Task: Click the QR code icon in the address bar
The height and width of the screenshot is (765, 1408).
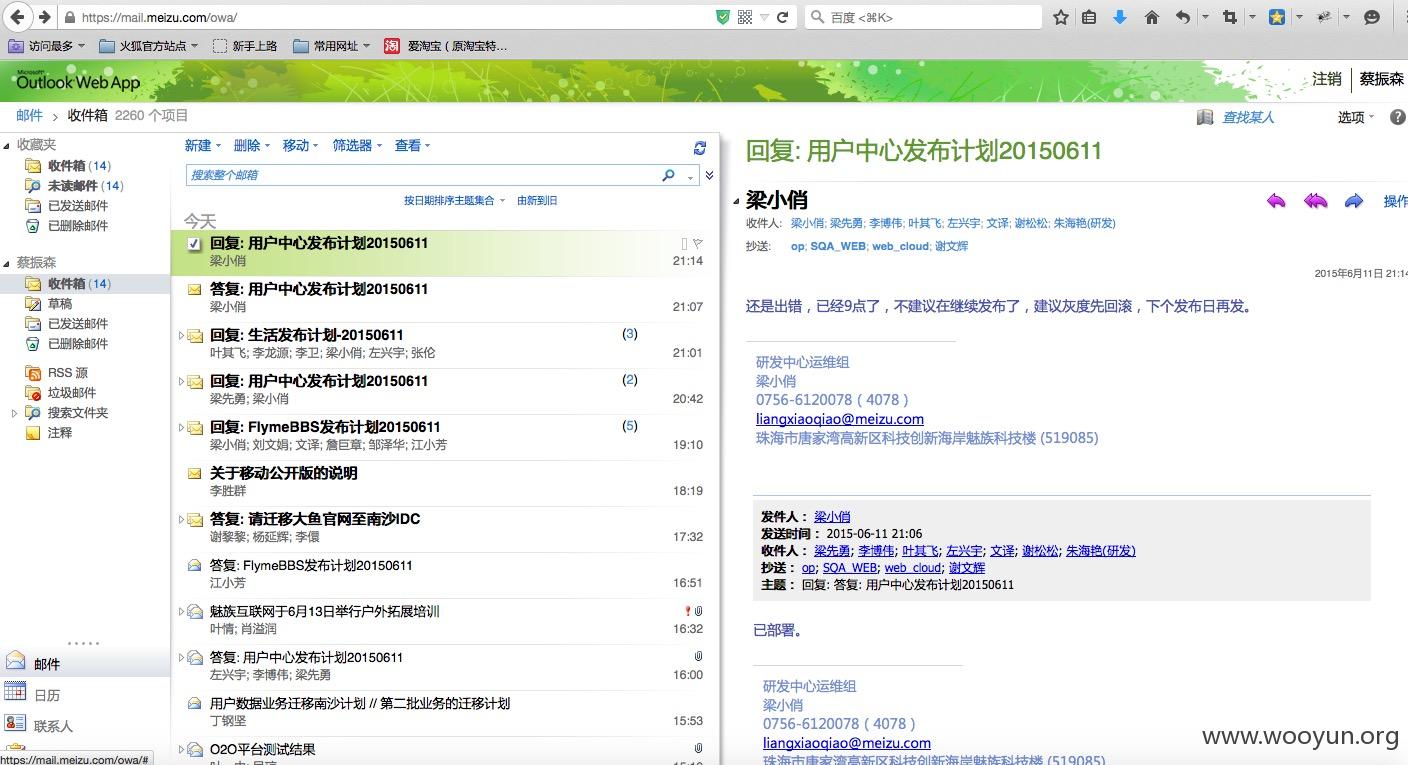Action: tap(745, 17)
